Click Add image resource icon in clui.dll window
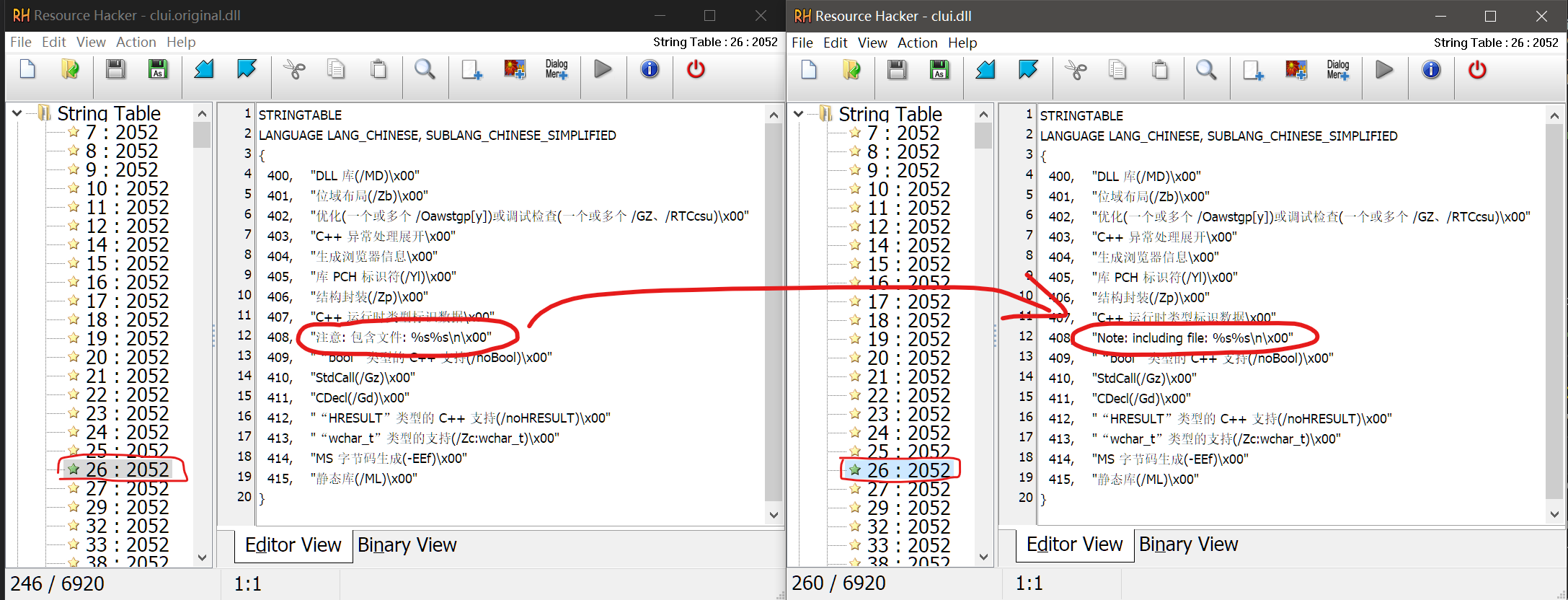The image size is (1568, 600). (1295, 71)
